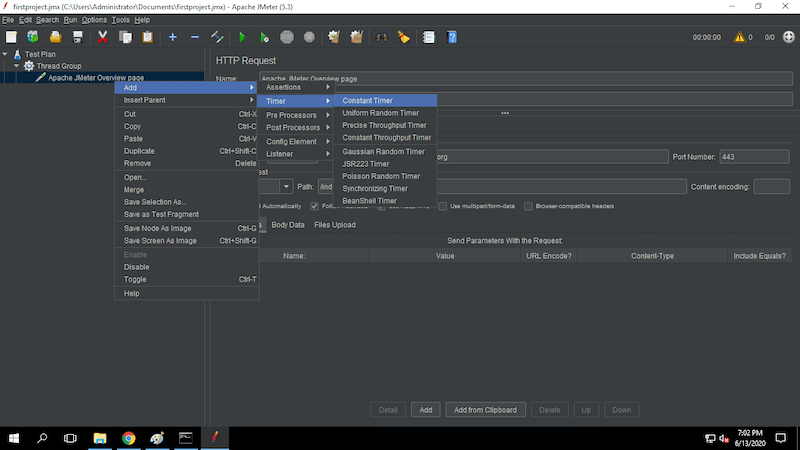The width and height of the screenshot is (800, 450).
Task: Expand all nodes with plus icon
Action: tap(172, 37)
